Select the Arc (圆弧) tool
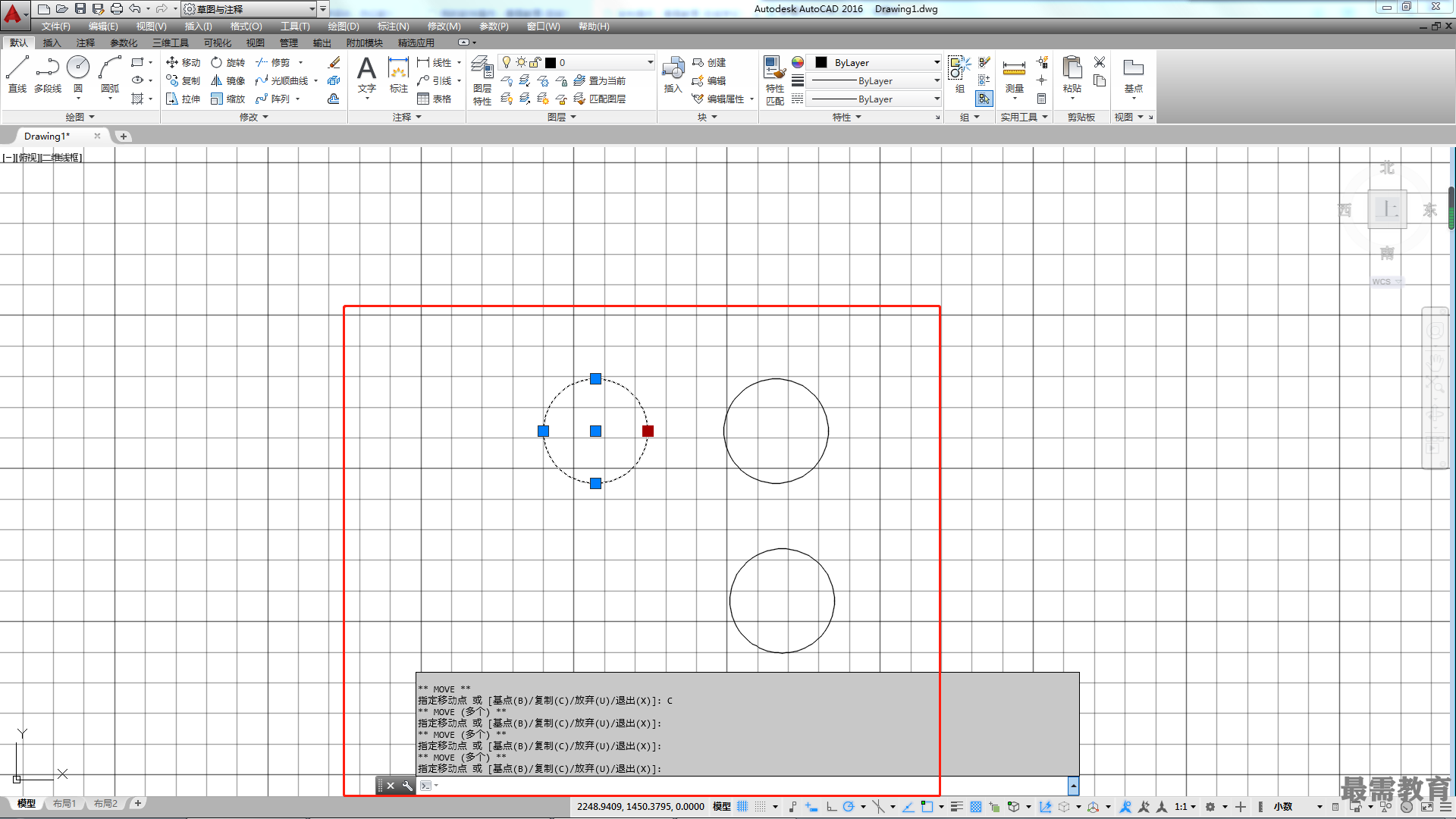The width and height of the screenshot is (1456, 819). 110,74
